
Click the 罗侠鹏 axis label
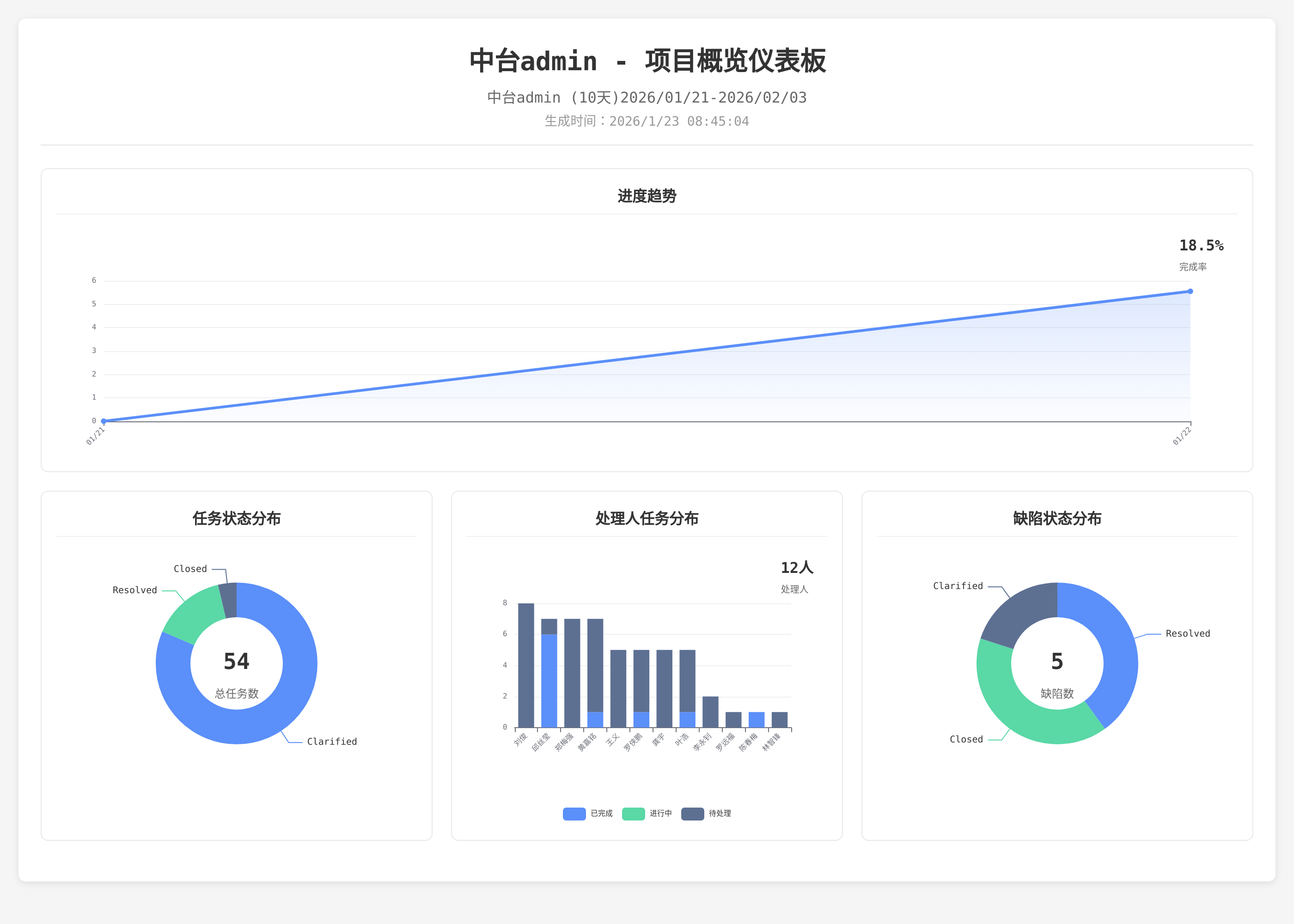click(x=633, y=742)
